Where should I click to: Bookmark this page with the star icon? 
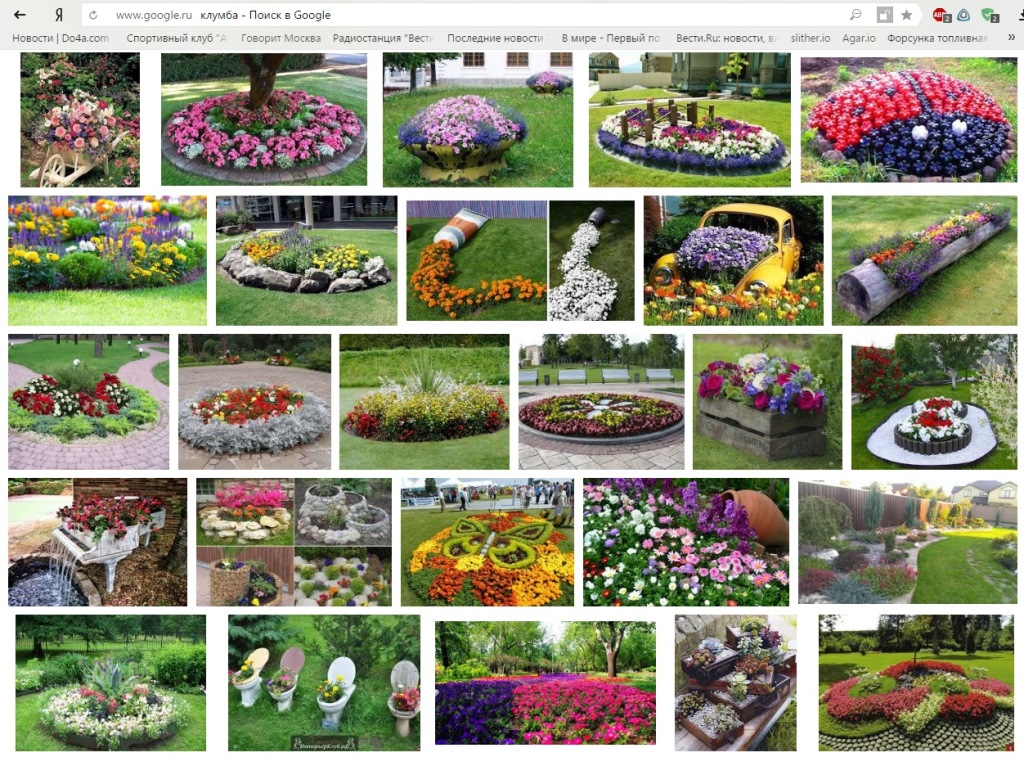[x=906, y=14]
